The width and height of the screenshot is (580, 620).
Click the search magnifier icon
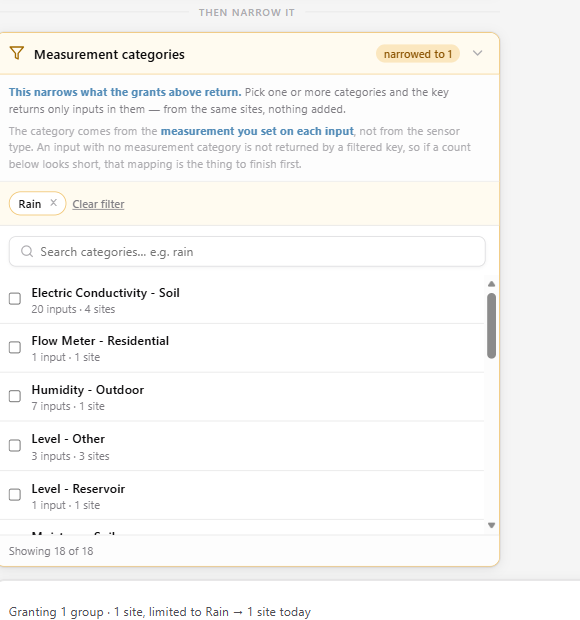click(x=27, y=251)
